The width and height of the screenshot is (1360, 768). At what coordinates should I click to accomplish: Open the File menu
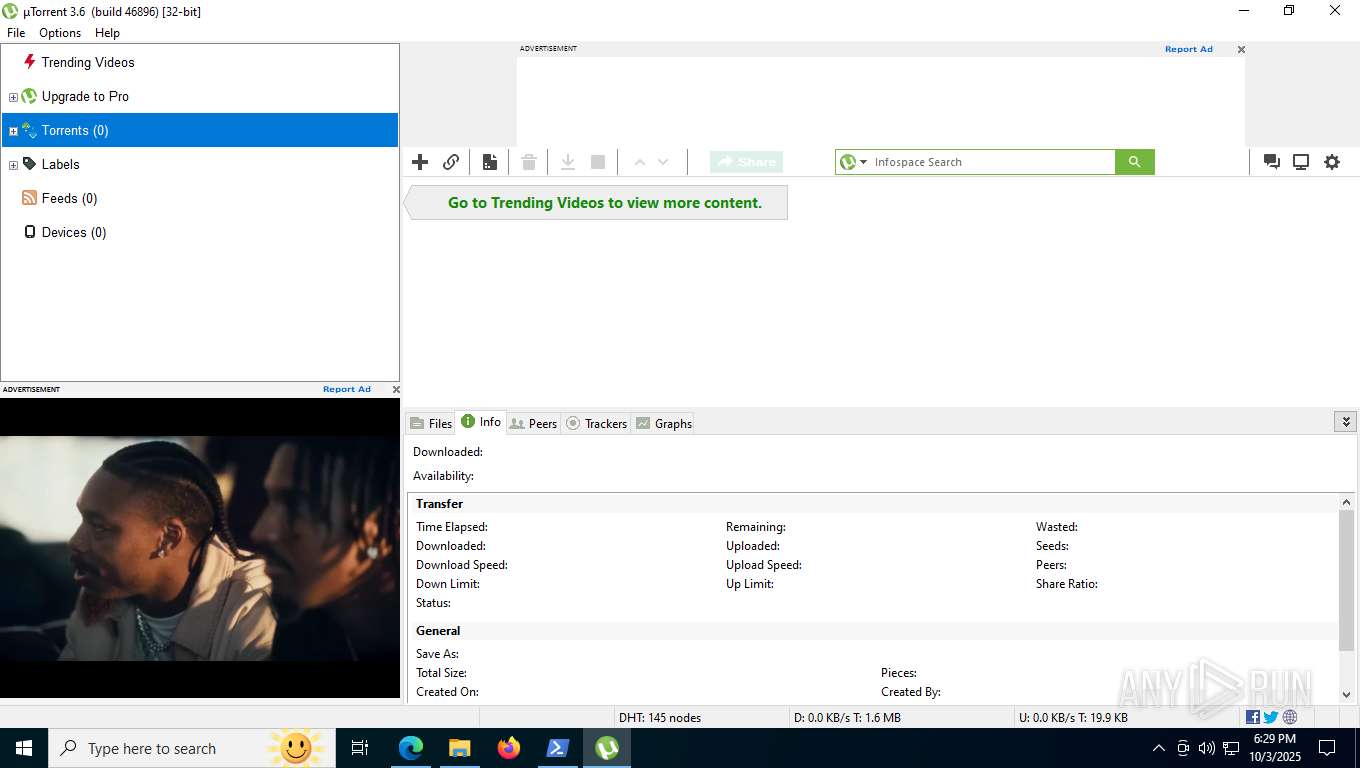click(16, 33)
